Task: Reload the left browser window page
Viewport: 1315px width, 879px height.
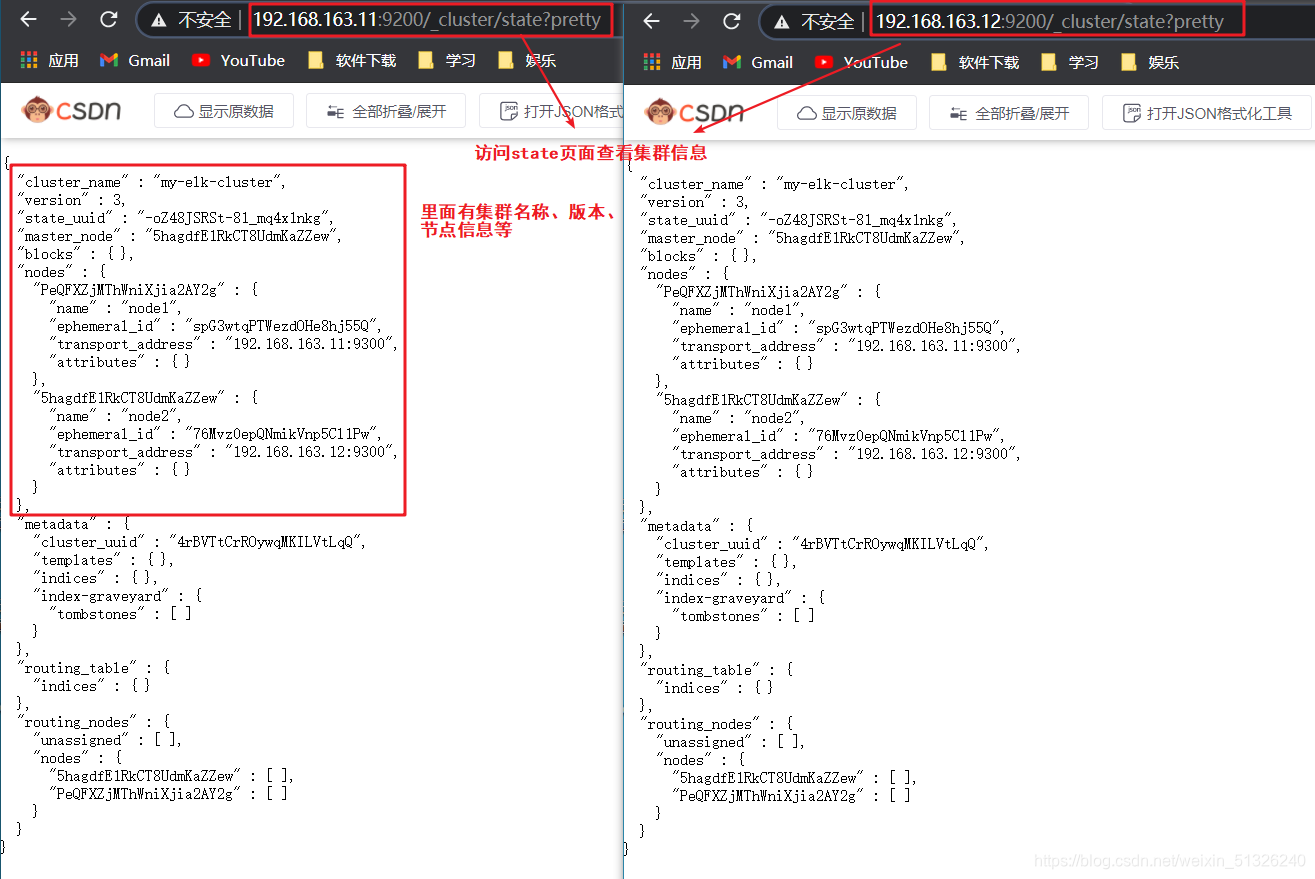Action: point(109,19)
